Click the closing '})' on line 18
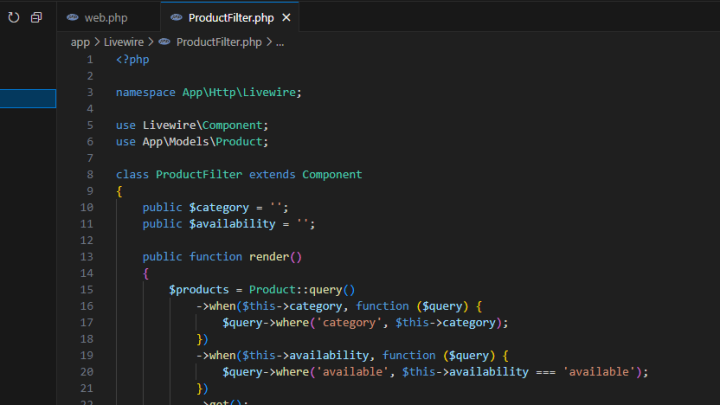This screenshot has width=720, height=405. click(202, 339)
